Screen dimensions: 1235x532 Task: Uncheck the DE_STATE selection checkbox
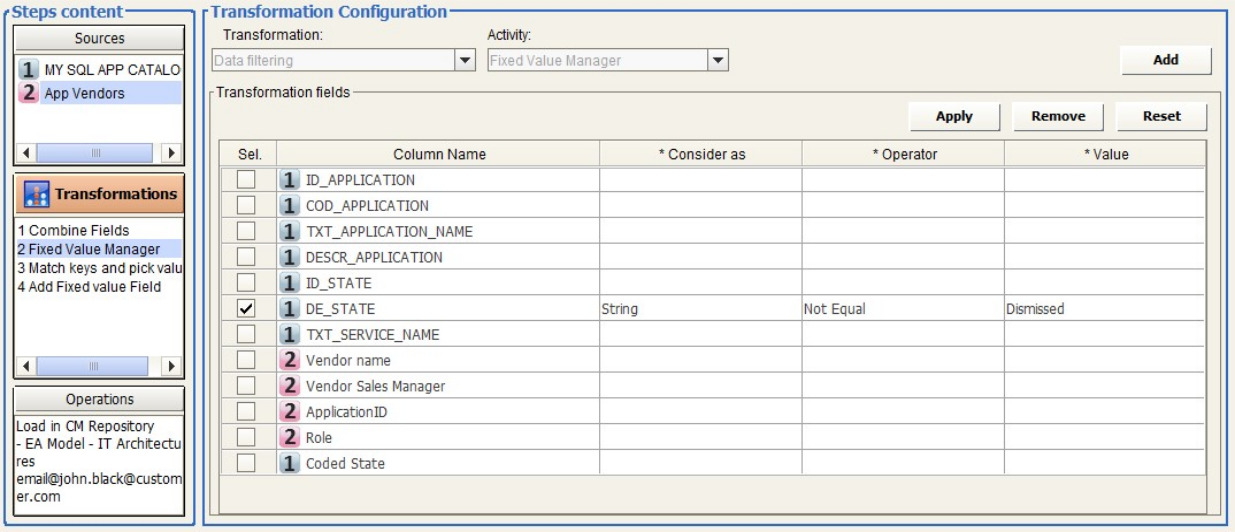[246, 309]
